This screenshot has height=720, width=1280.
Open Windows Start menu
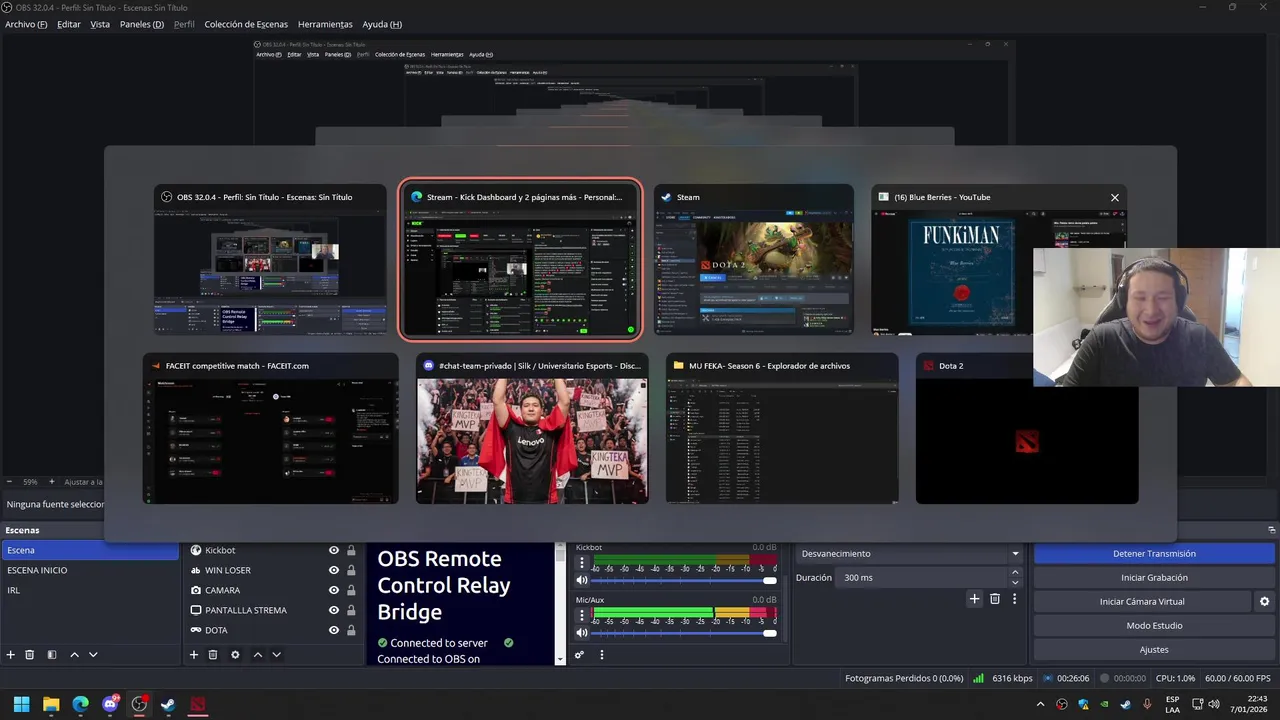21,705
